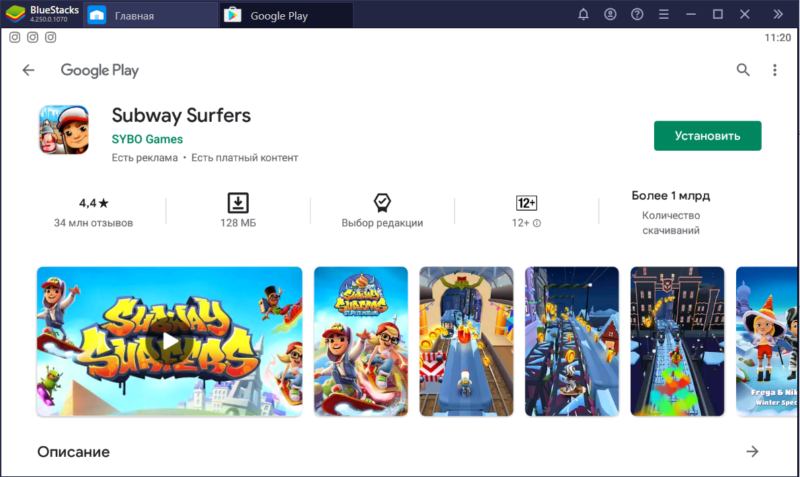Click the Установить install button

pos(707,136)
